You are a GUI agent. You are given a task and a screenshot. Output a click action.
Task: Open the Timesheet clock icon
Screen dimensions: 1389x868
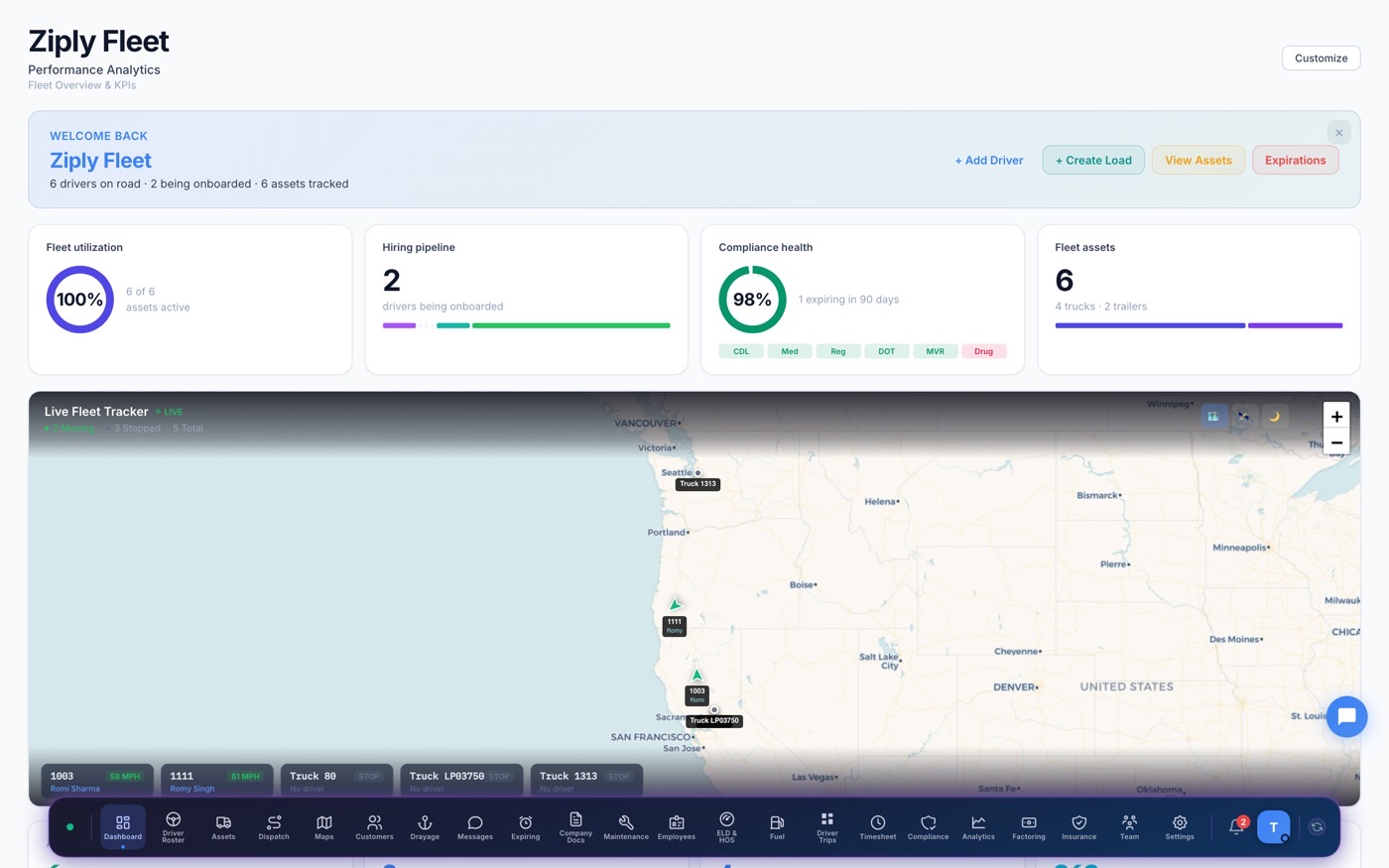[x=878, y=827]
